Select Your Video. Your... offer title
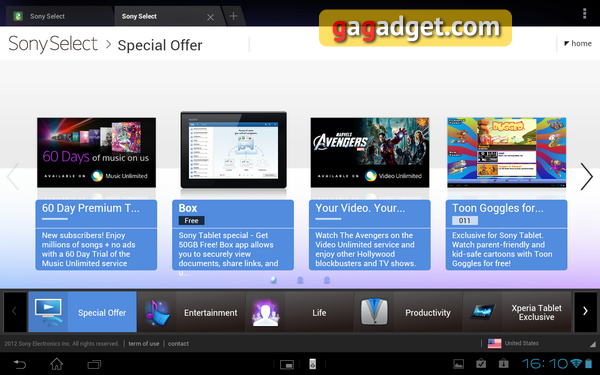The image size is (600, 375). click(x=360, y=208)
